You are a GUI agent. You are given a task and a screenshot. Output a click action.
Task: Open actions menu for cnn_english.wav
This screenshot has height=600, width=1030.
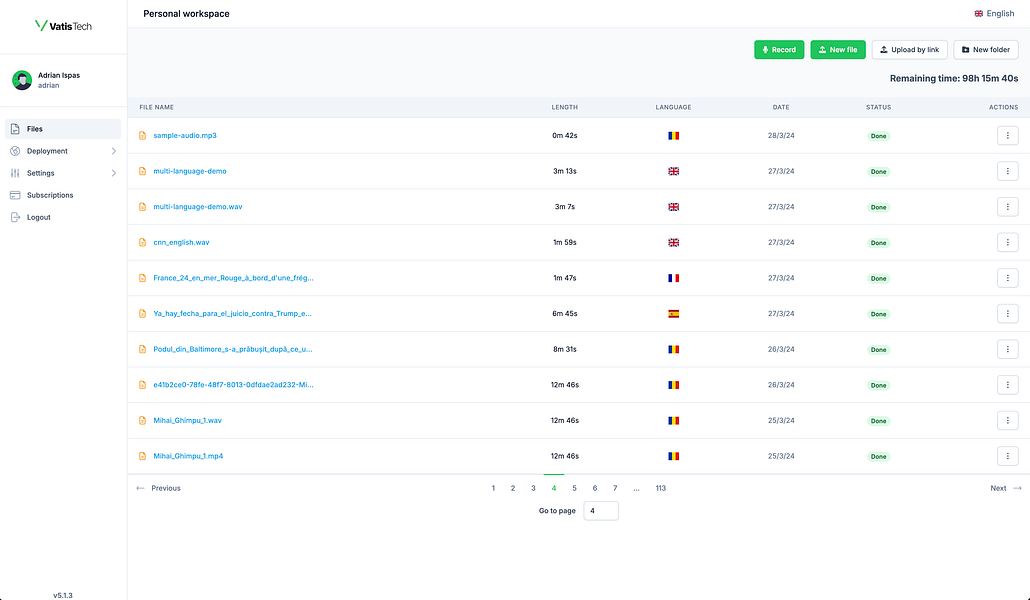tap(1007, 242)
